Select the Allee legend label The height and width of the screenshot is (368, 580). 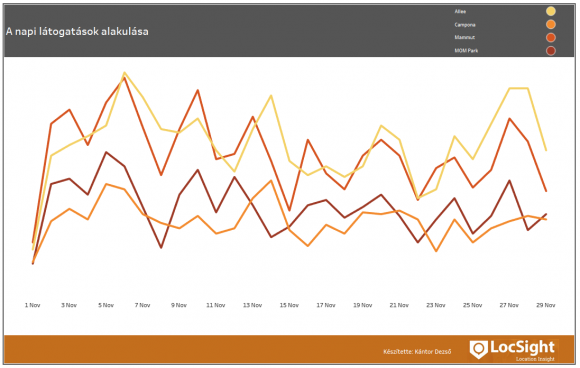460,11
